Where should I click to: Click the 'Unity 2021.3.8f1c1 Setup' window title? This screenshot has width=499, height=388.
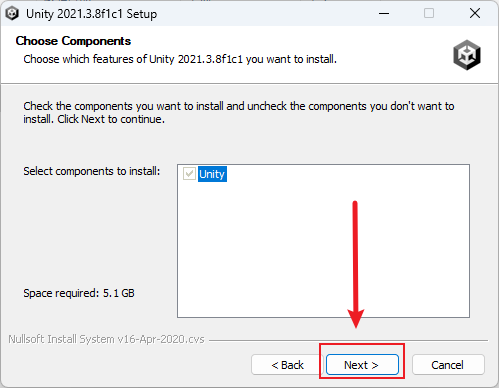92,14
